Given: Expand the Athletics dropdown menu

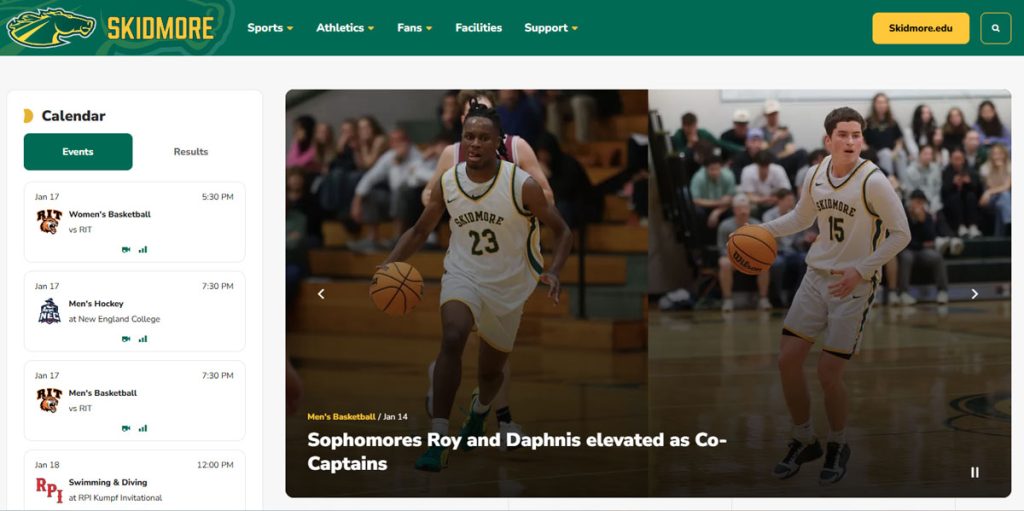Looking at the screenshot, I should click(x=345, y=28).
